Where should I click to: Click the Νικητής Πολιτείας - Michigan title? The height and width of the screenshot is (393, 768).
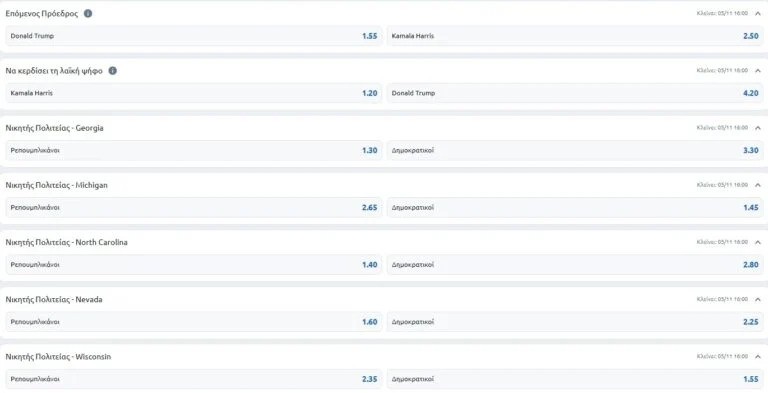[56, 185]
